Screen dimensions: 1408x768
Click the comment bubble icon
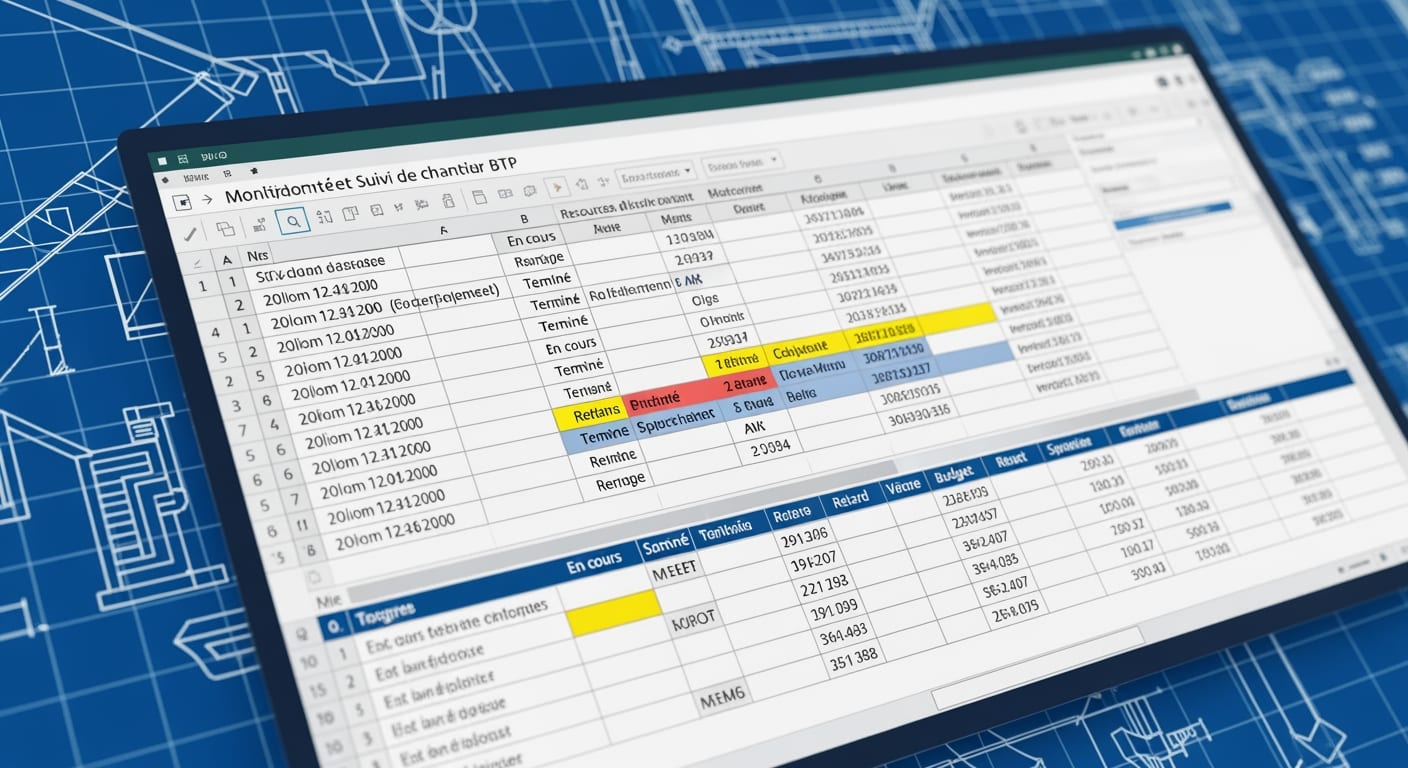click(x=529, y=191)
